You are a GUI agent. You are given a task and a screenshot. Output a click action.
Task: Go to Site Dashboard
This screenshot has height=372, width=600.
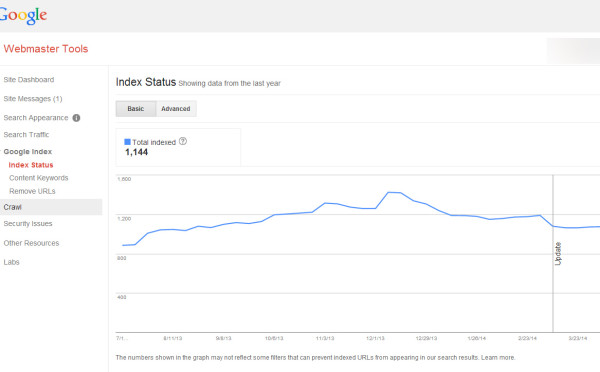29,80
